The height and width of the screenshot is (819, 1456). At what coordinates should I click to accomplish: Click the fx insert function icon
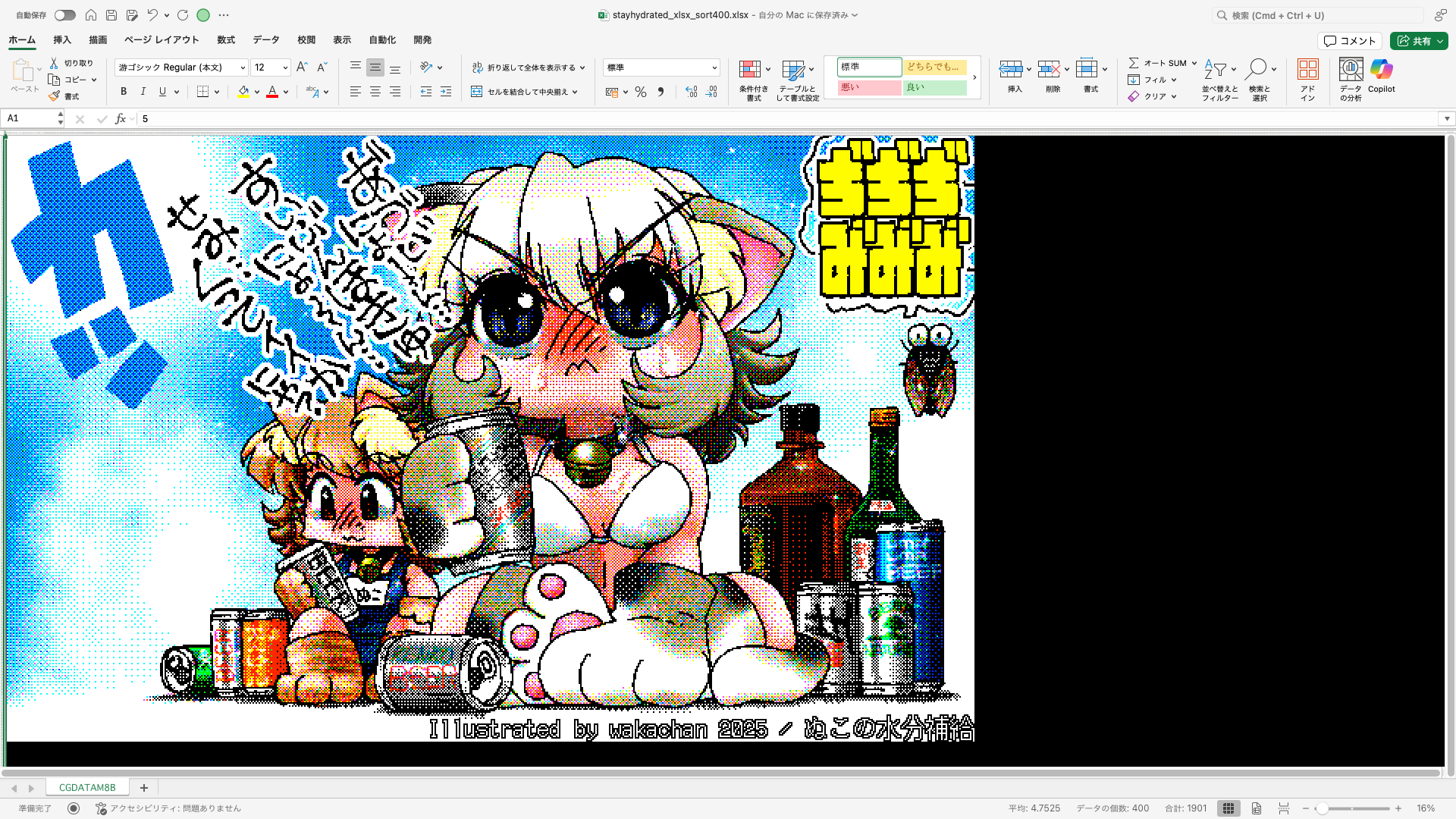click(x=120, y=119)
